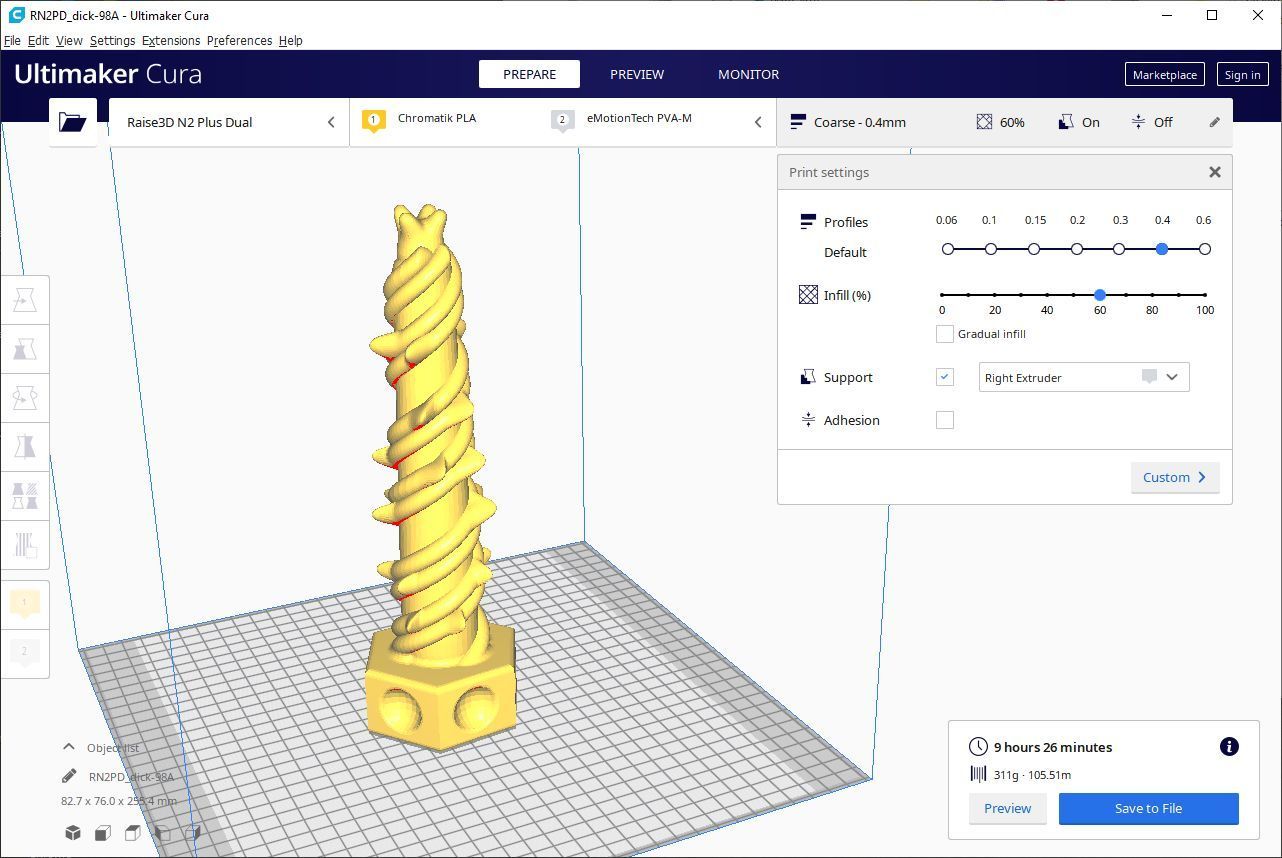Select the 0.2 profile radio point
Image resolution: width=1282 pixels, height=858 pixels.
pos(1077,249)
